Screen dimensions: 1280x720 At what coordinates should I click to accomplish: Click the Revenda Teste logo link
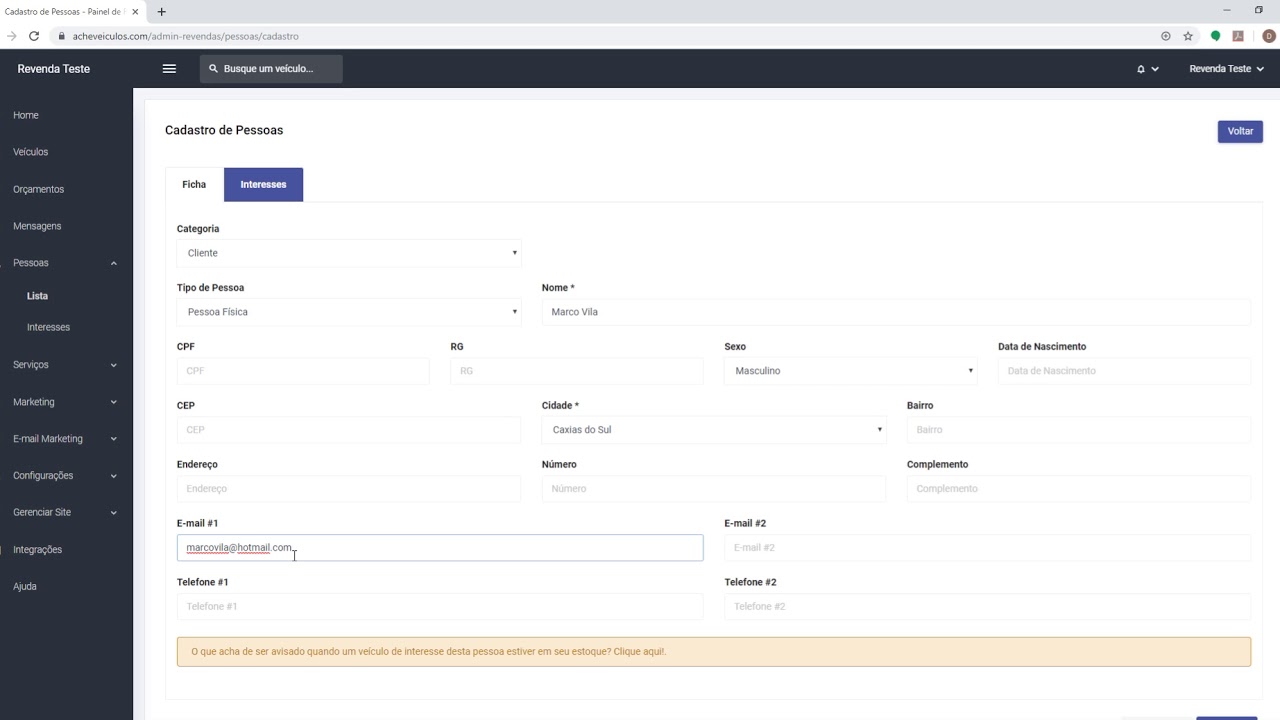[x=54, y=69]
